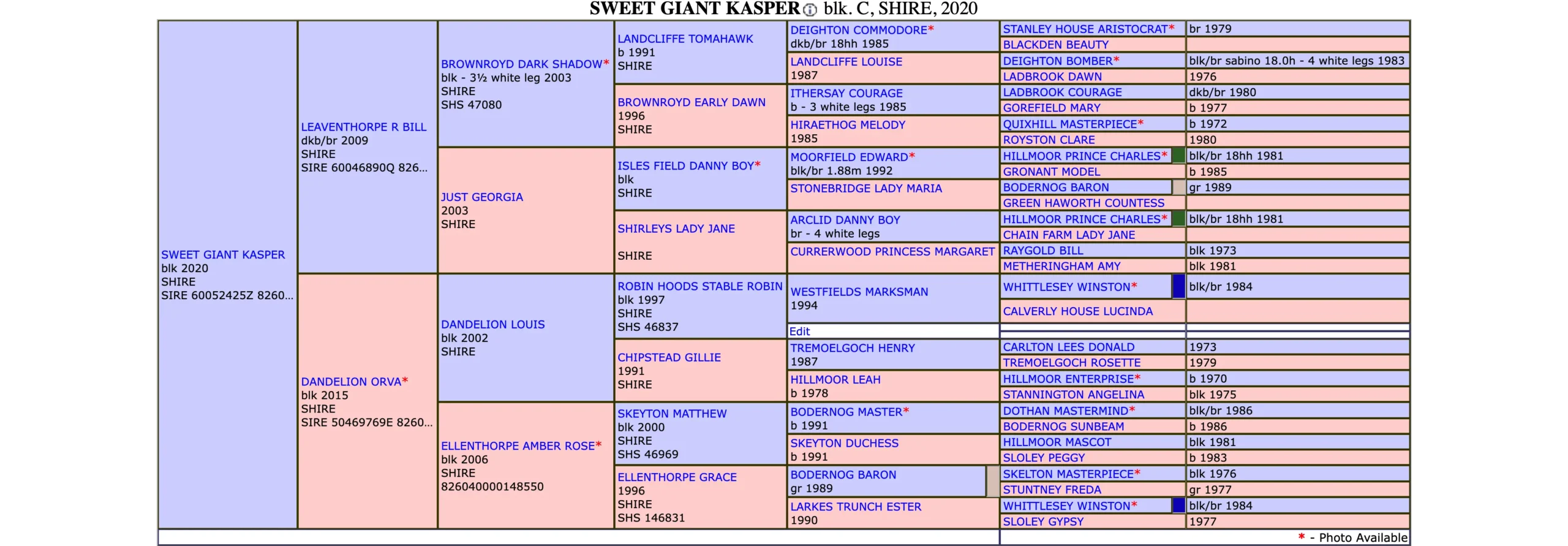1568x546 pixels.
Task: Click the red asterisk after ISLES FIELD DANNY BOY
Action: [758, 164]
